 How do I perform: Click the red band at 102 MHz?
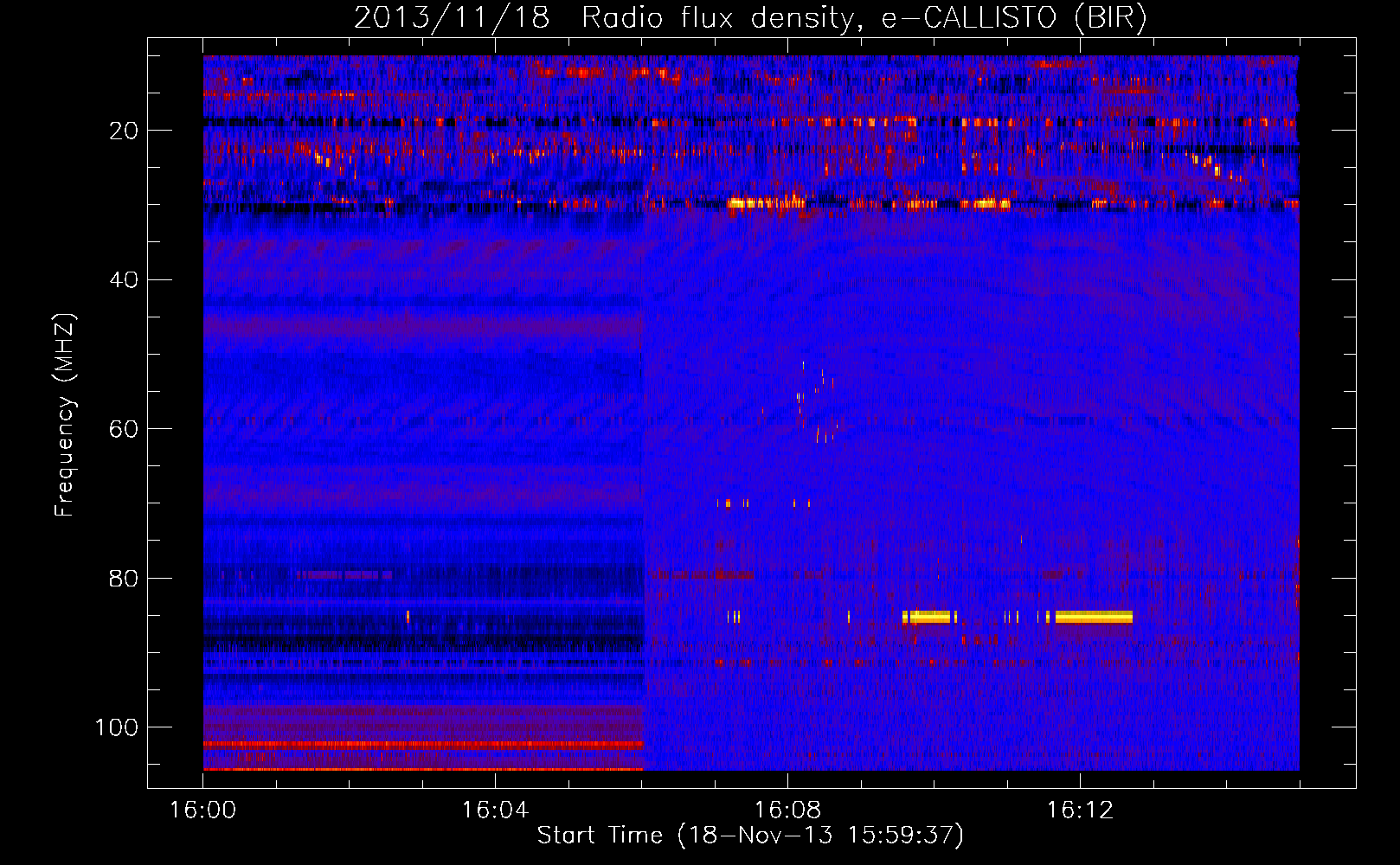[x=423, y=744]
